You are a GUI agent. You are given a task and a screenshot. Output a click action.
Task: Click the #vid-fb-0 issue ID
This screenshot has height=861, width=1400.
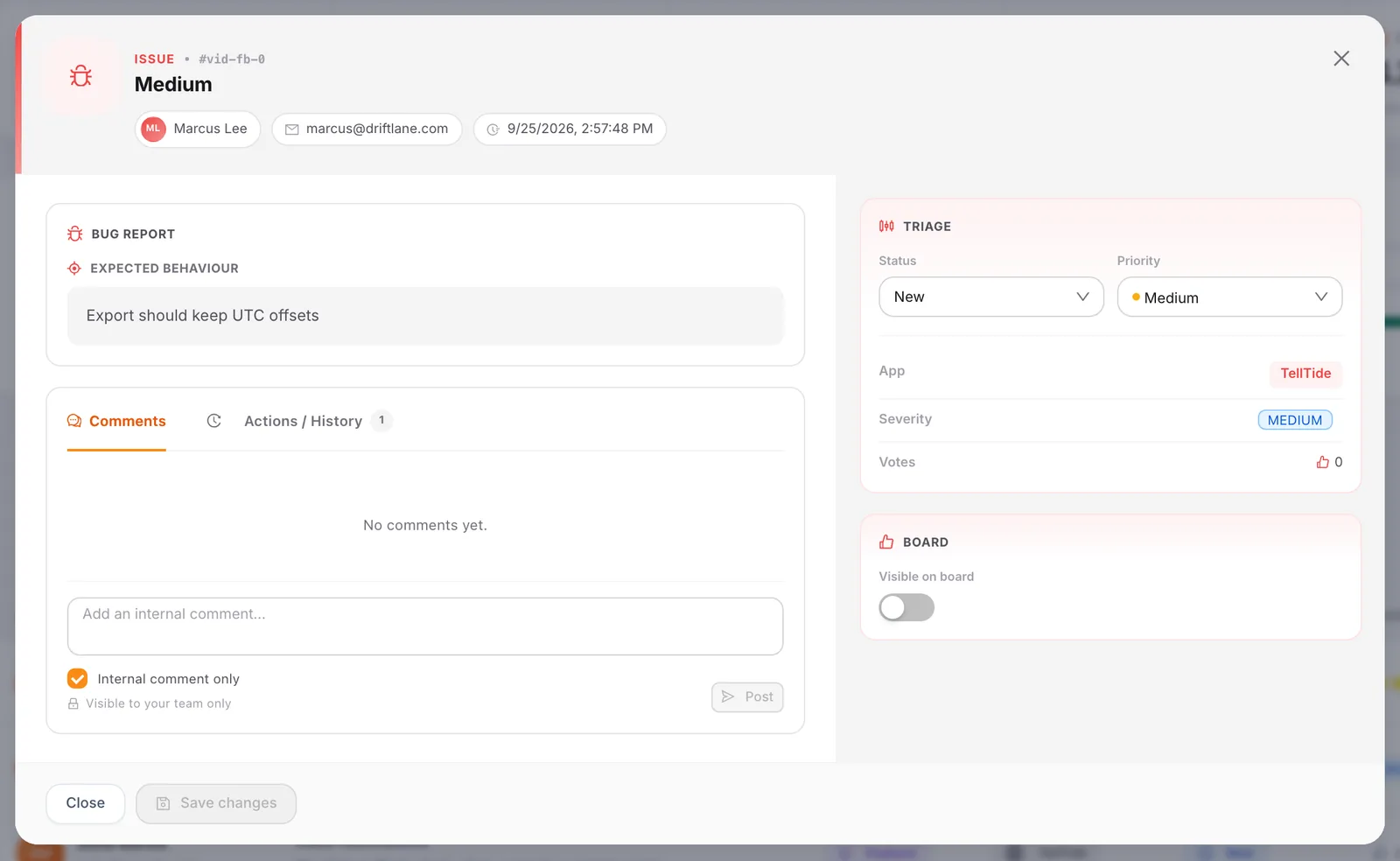[231, 59]
